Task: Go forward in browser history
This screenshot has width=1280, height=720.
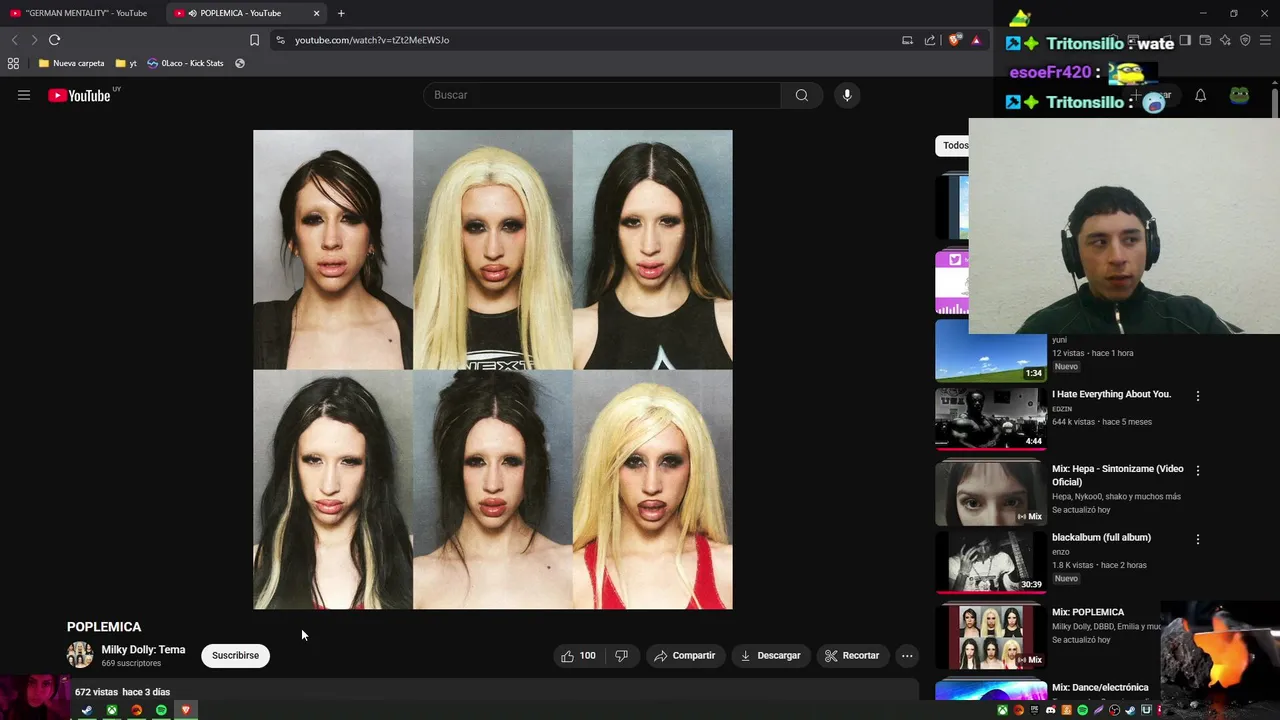Action: tap(34, 40)
